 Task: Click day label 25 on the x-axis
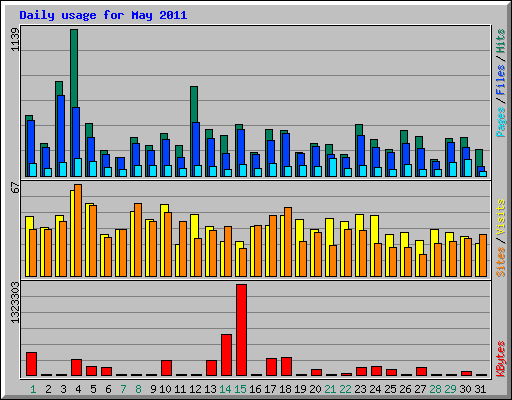(x=390, y=389)
